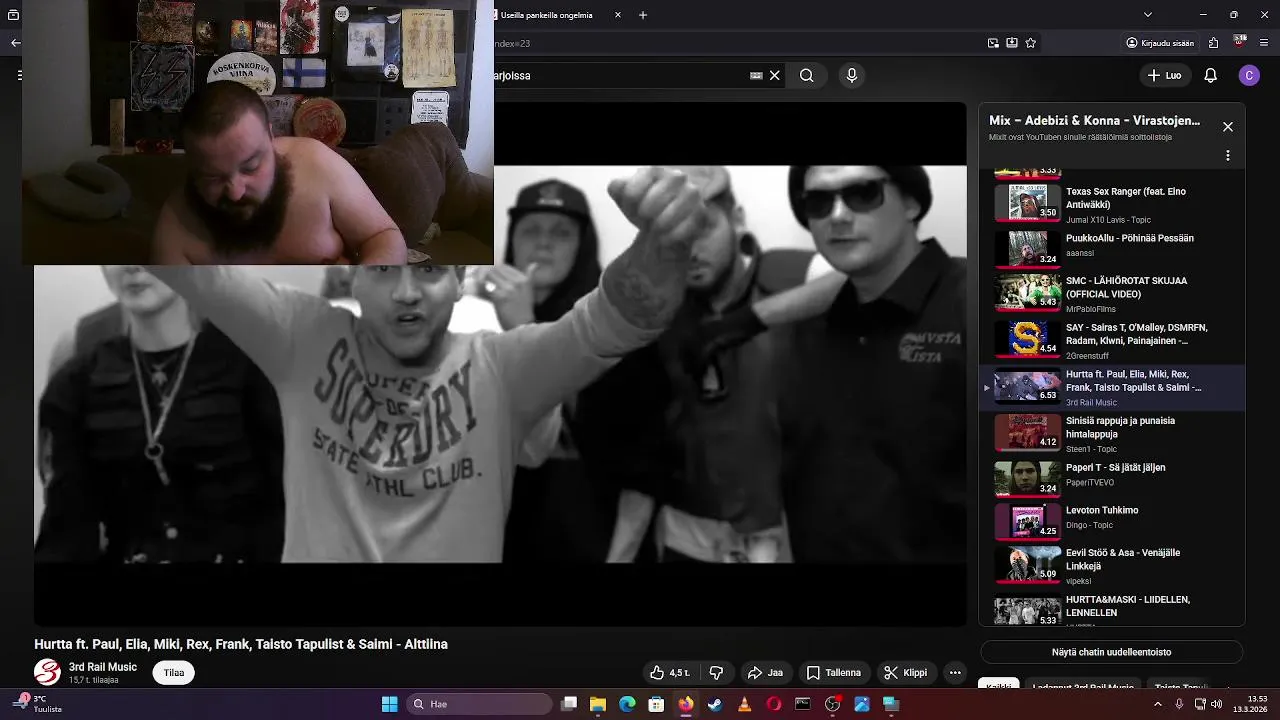The width and height of the screenshot is (1280, 720).
Task: Click the 'Kirjaudu sisään' browser account button
Action: 1160,43
